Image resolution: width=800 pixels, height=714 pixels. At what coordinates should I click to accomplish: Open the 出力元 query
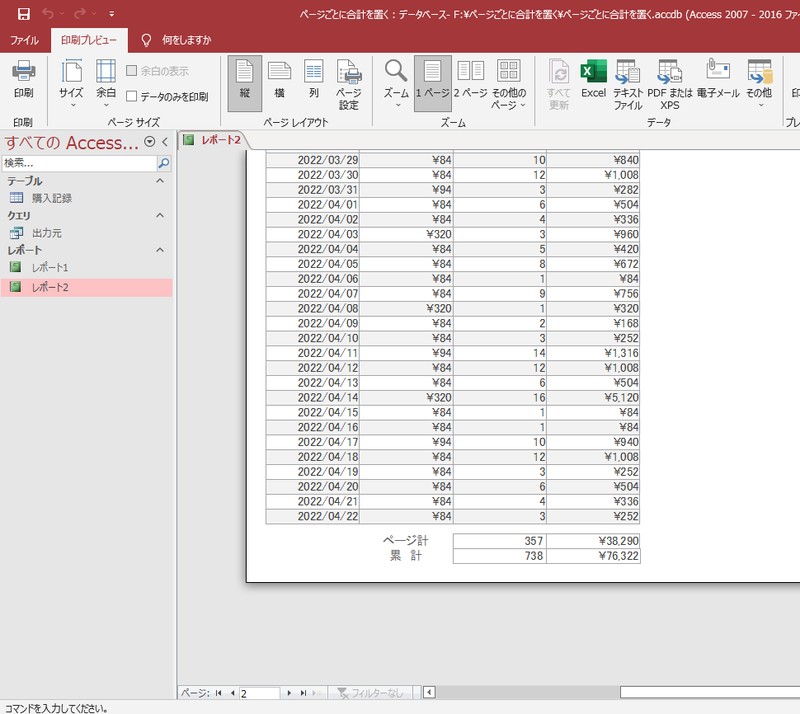(46, 233)
